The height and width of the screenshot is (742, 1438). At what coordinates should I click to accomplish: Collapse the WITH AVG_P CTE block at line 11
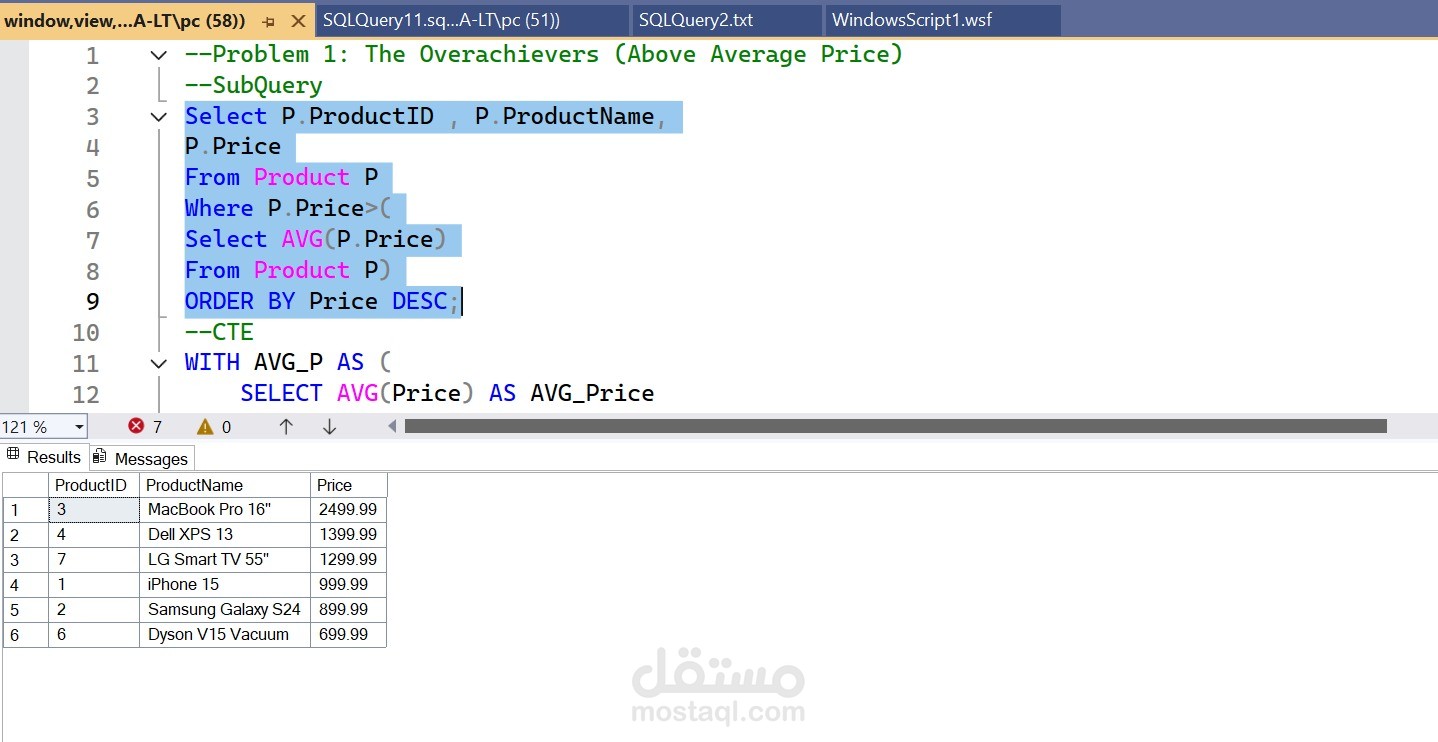[158, 363]
